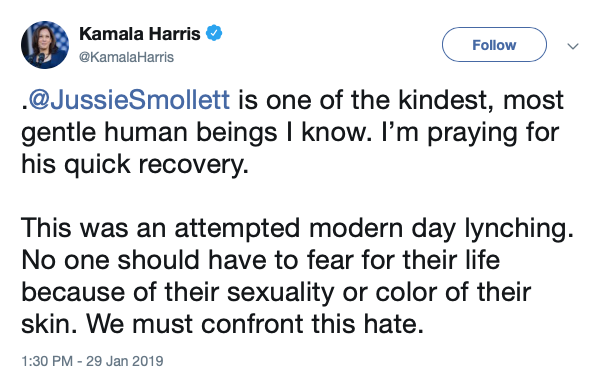The width and height of the screenshot is (602, 380).
Task: Open the @JussieSmollett mention link
Action: (129, 100)
